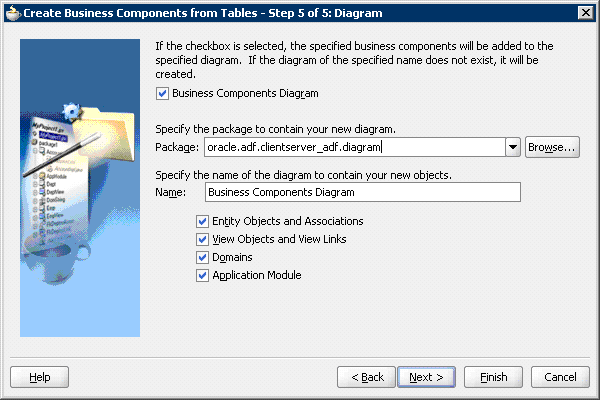Click the gear icon in the wizard illustration
Screen dimensions: 600x400
pyautogui.click(x=72, y=113)
